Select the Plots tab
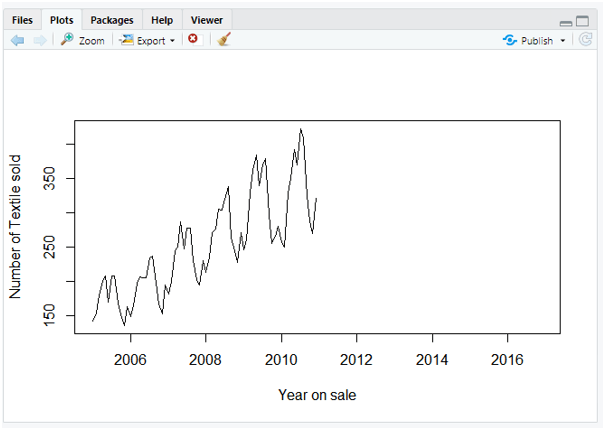The height and width of the screenshot is (428, 603). click(x=61, y=20)
